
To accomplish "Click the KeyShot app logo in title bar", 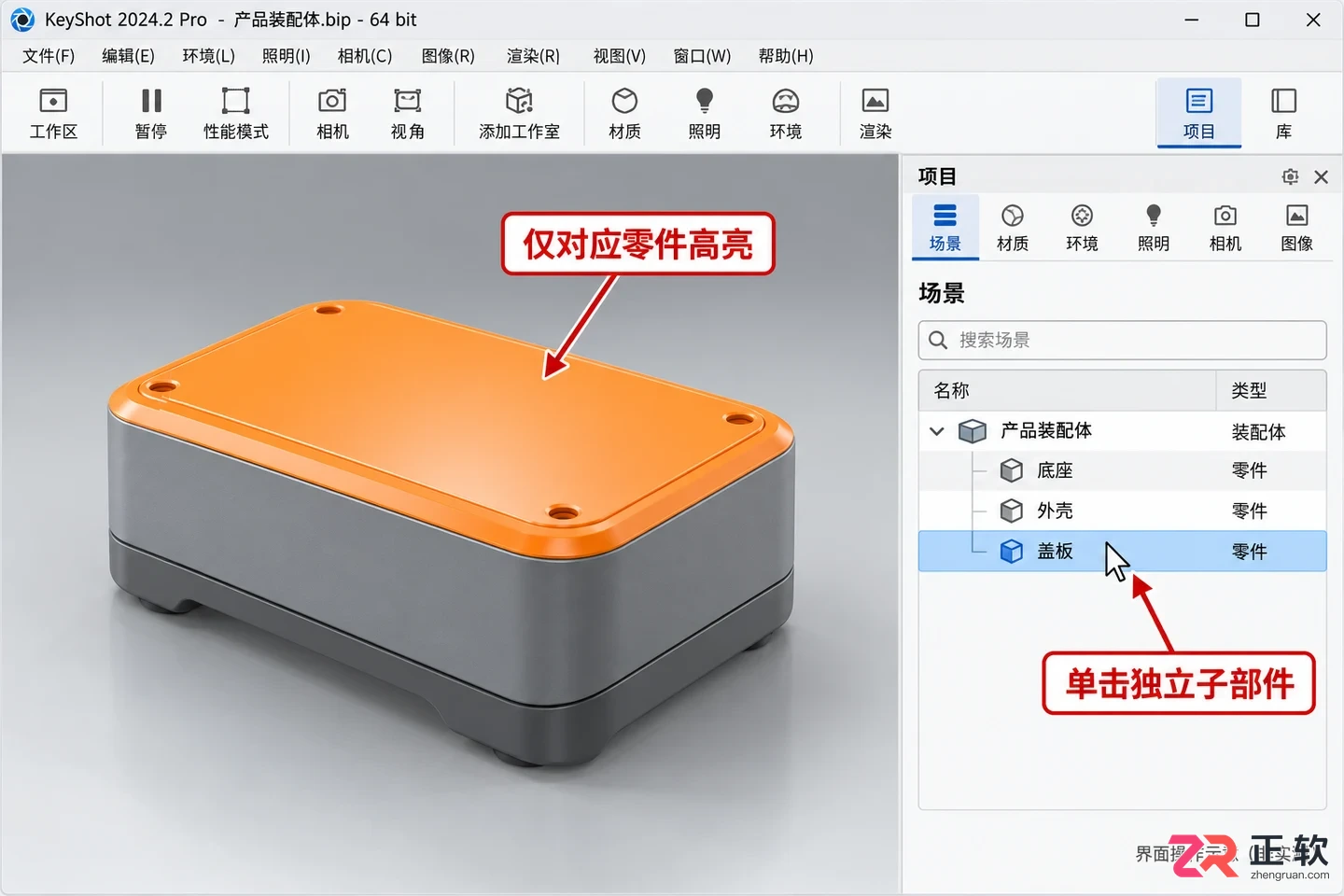I will (x=22, y=20).
